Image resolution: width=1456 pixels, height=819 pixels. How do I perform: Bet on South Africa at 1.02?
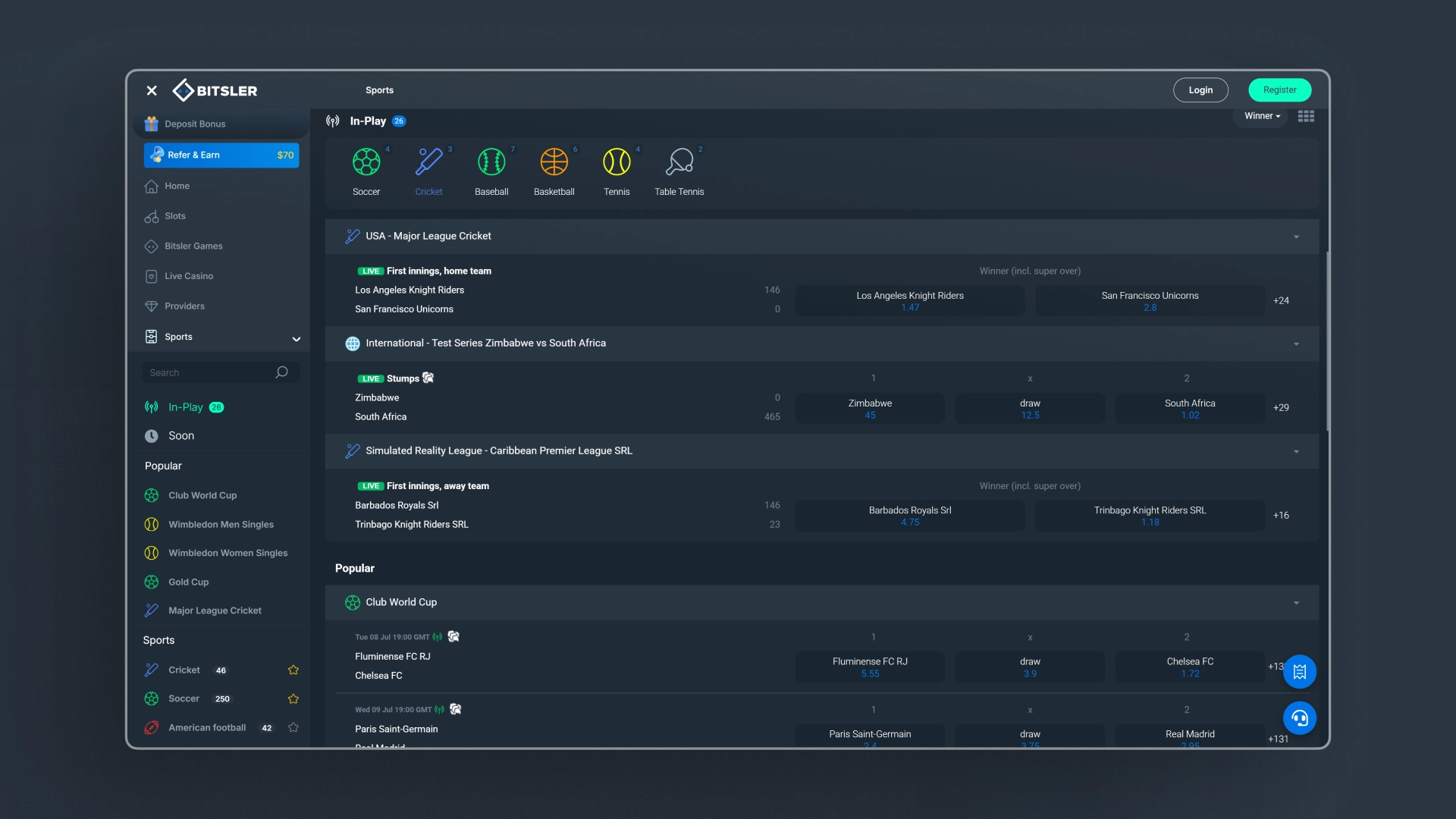[1190, 409]
